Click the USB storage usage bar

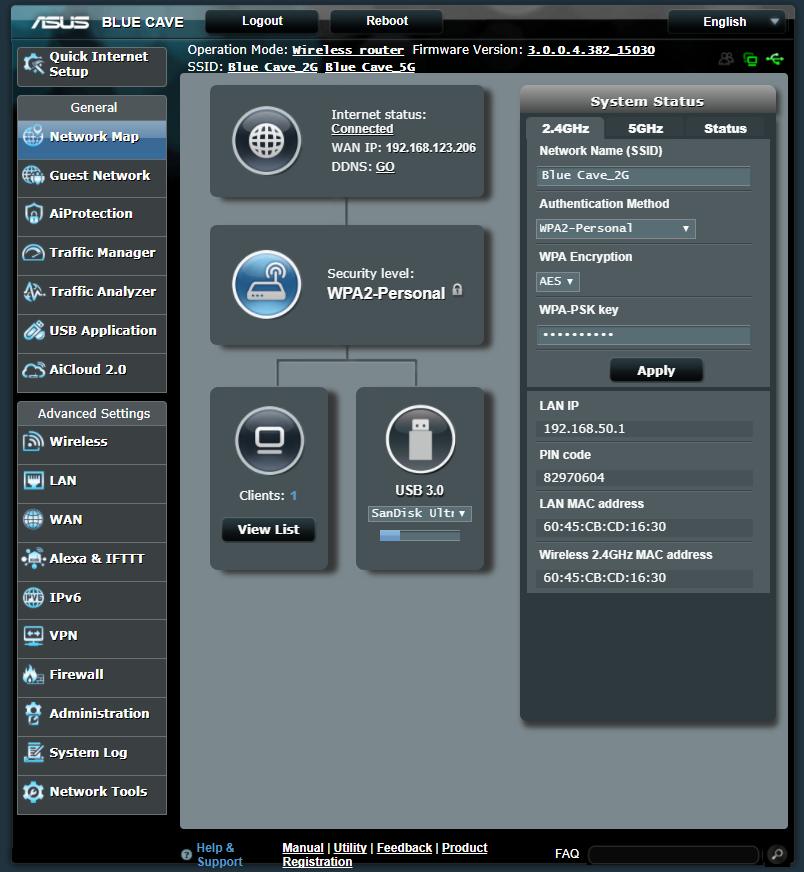pyautogui.click(x=420, y=536)
